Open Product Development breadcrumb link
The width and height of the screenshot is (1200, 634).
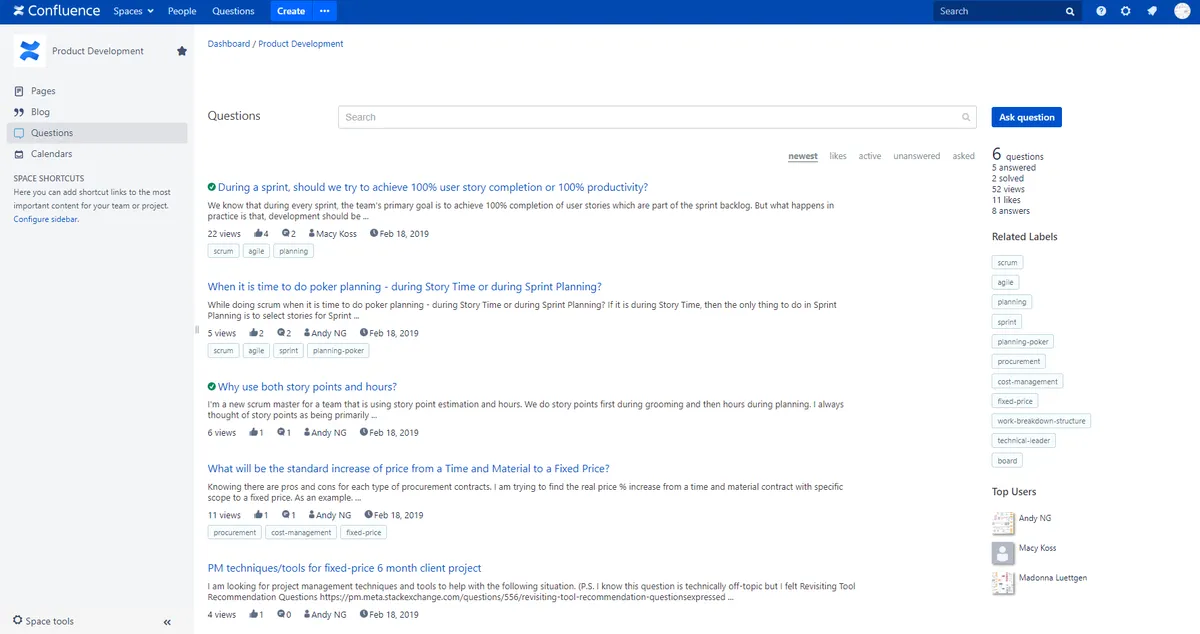click(301, 44)
